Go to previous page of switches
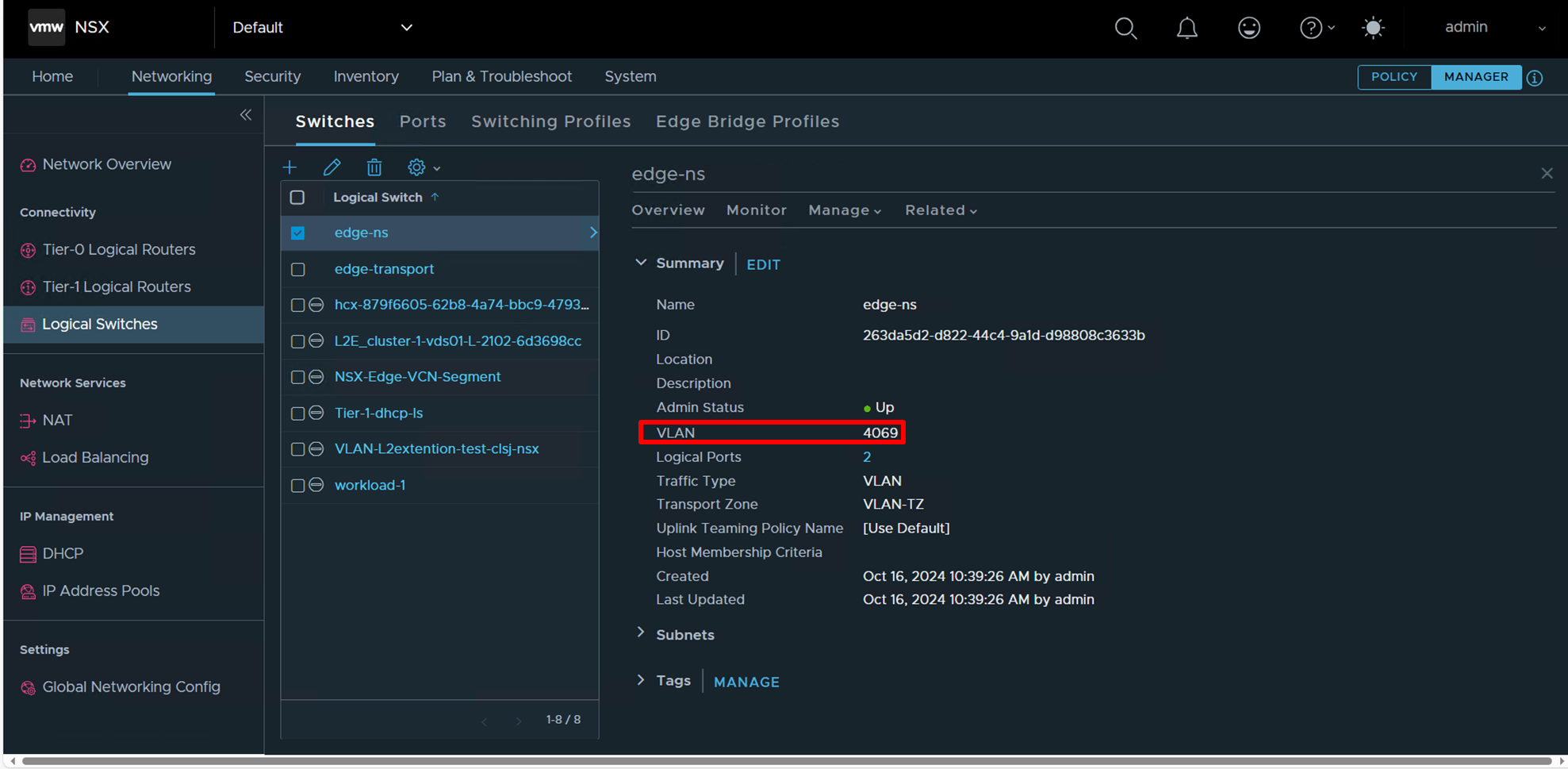The image size is (1568, 769). 485,721
